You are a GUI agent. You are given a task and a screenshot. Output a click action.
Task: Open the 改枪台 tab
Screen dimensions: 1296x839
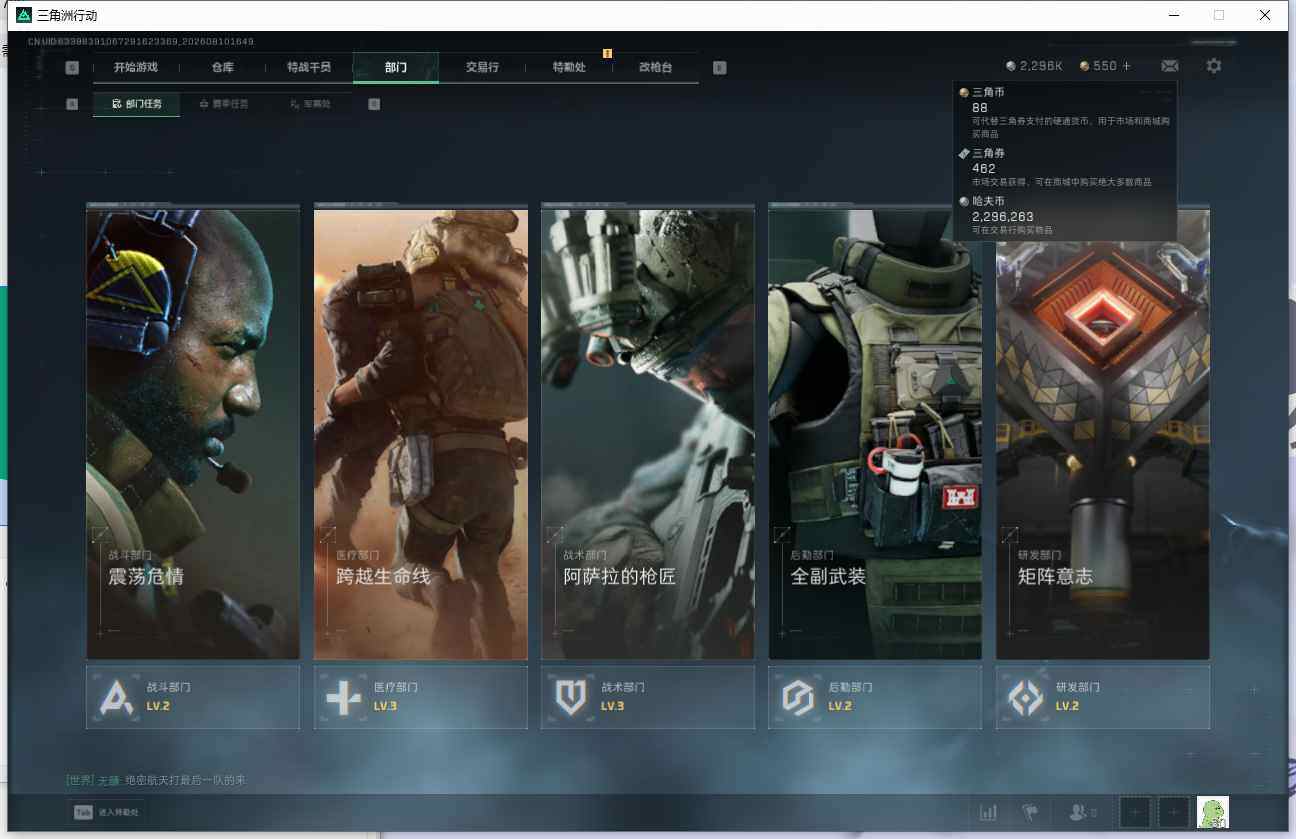tap(656, 68)
